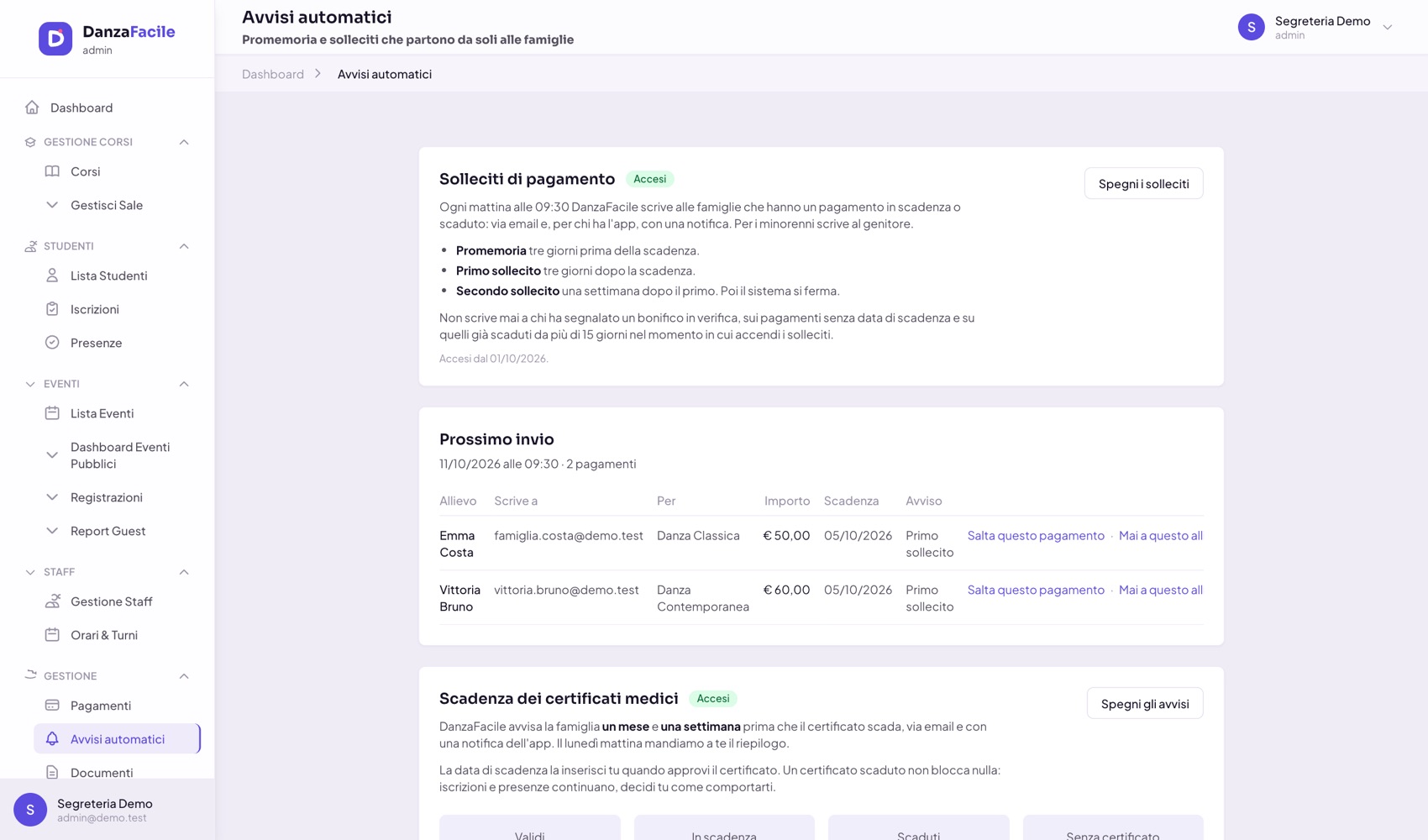Collapse the Staff section chevron
The height and width of the screenshot is (840, 1428).
[184, 572]
